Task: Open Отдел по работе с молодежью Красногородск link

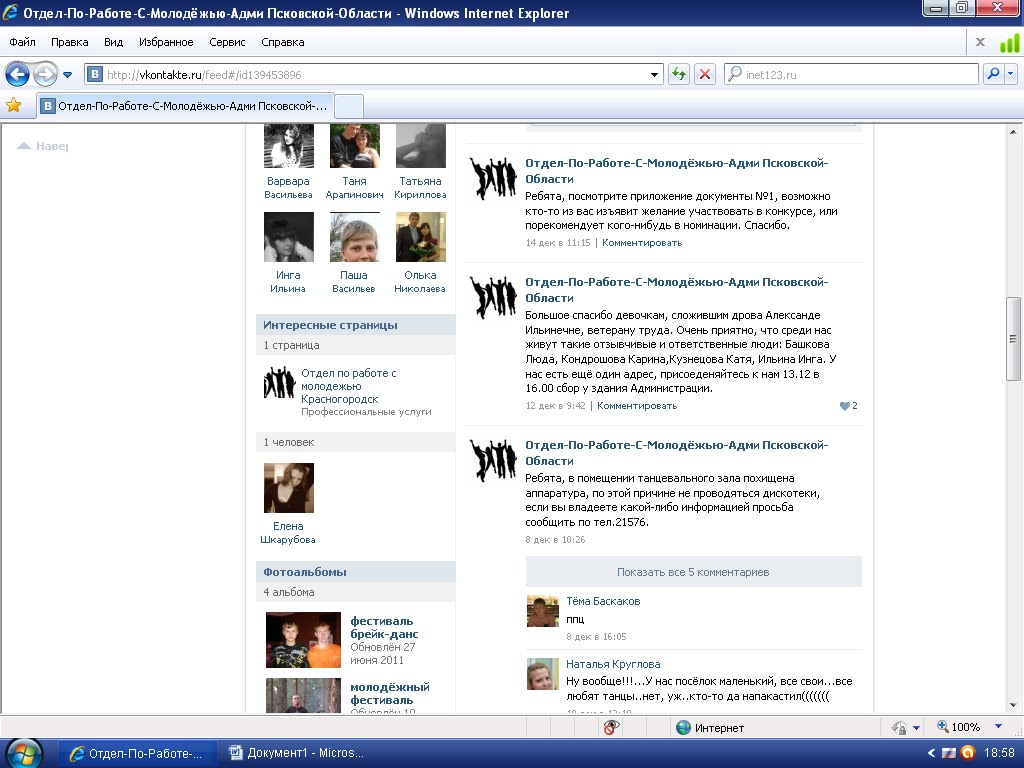Action: [x=349, y=386]
